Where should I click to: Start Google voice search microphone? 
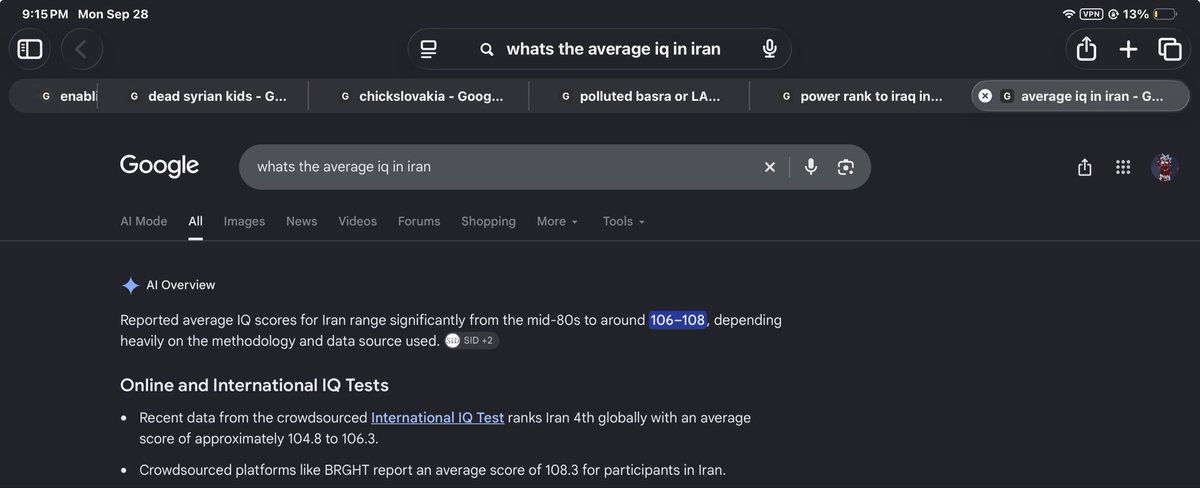(x=811, y=167)
